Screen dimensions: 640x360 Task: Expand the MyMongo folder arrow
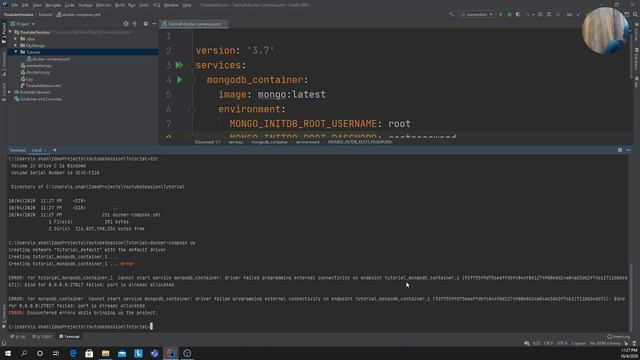click(16, 45)
